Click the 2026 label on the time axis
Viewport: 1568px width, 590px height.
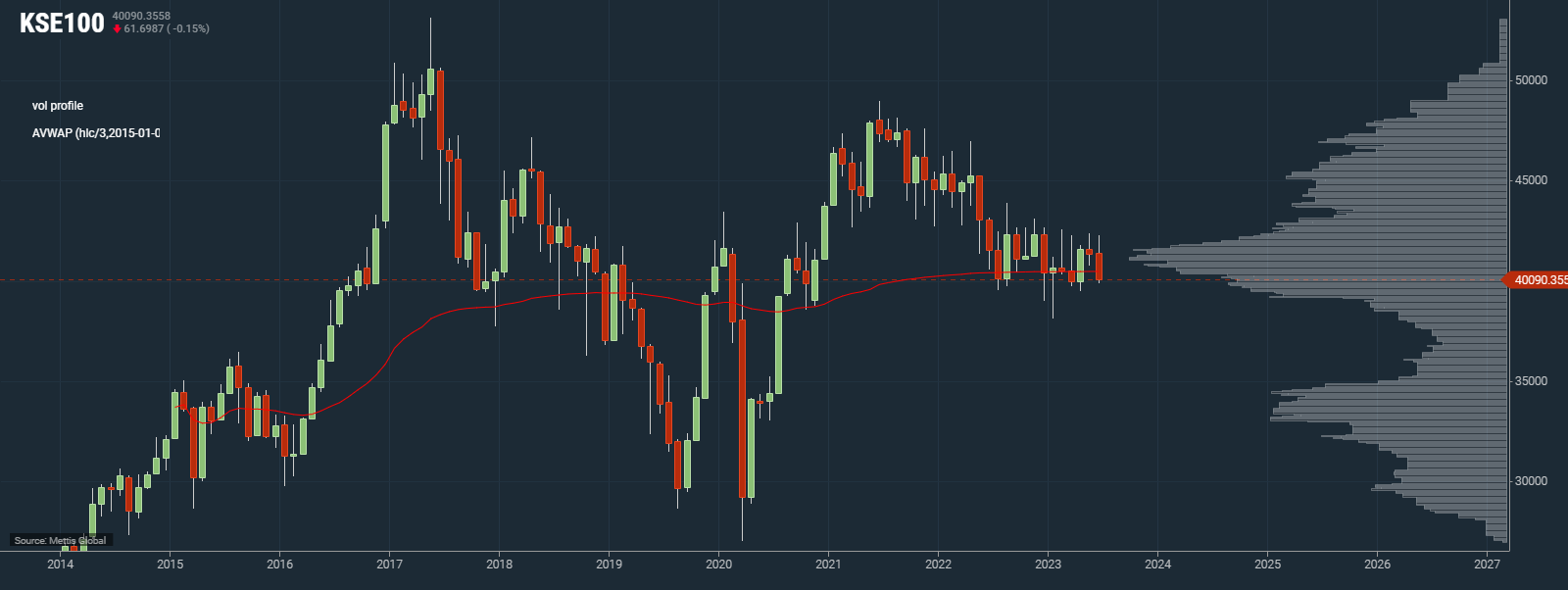coord(1378,564)
